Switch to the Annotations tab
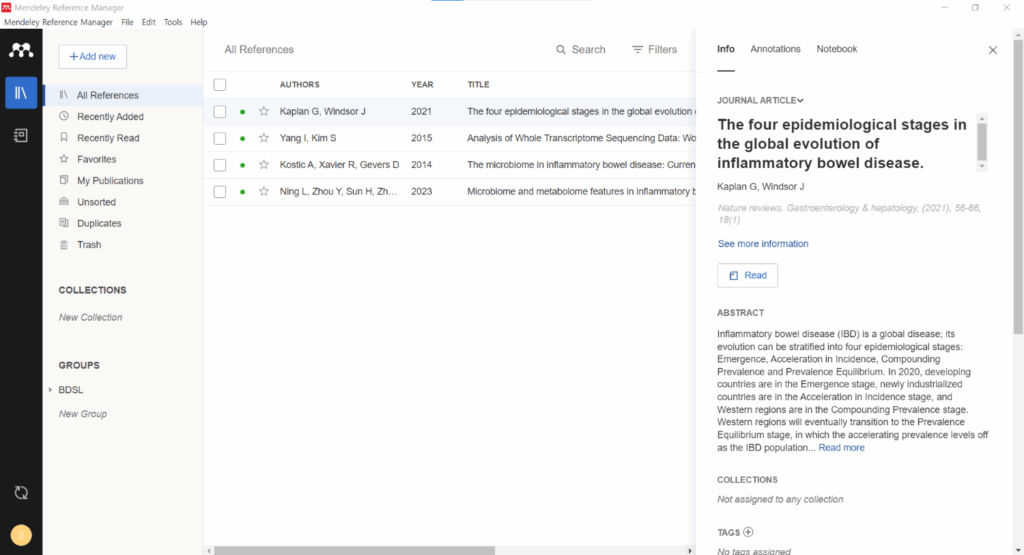This screenshot has width=1024, height=555. [775, 49]
